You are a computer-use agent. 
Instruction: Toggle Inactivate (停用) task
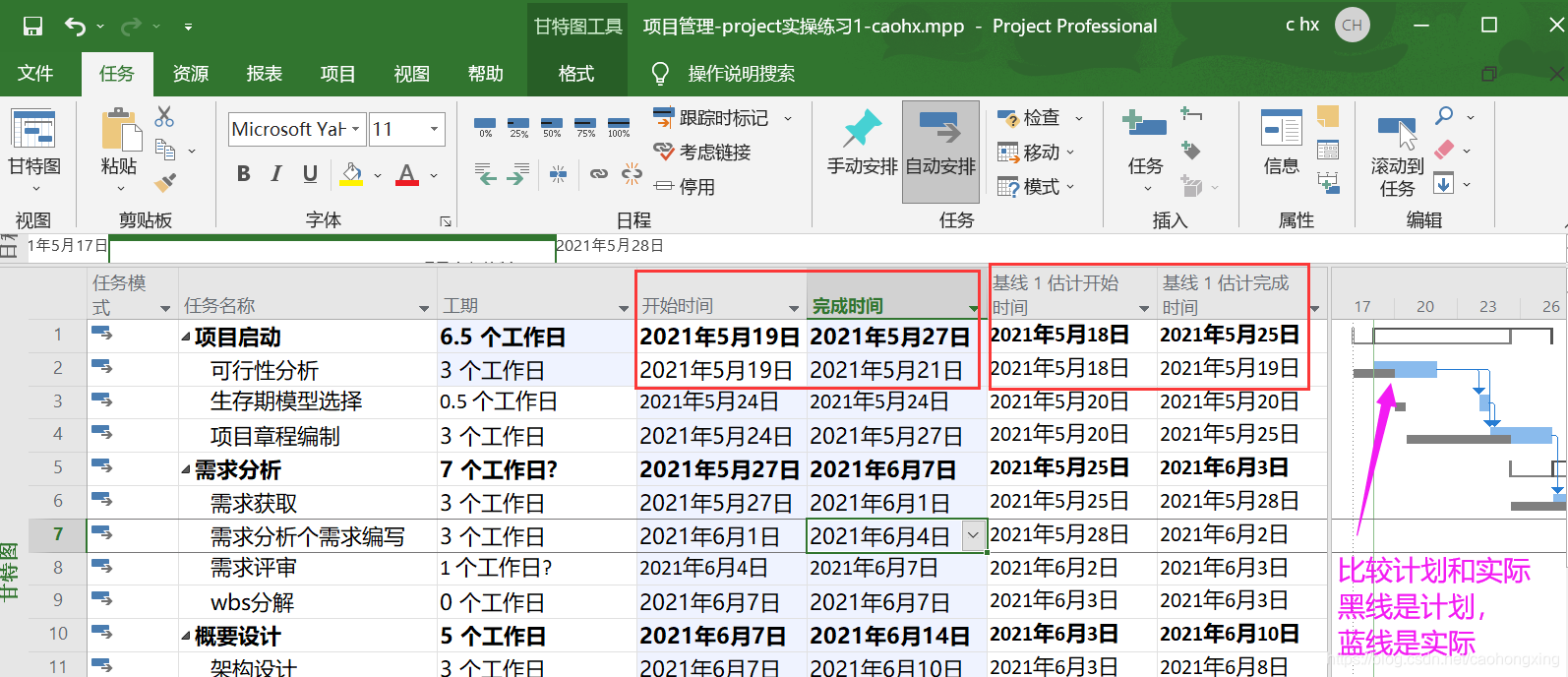[x=685, y=186]
